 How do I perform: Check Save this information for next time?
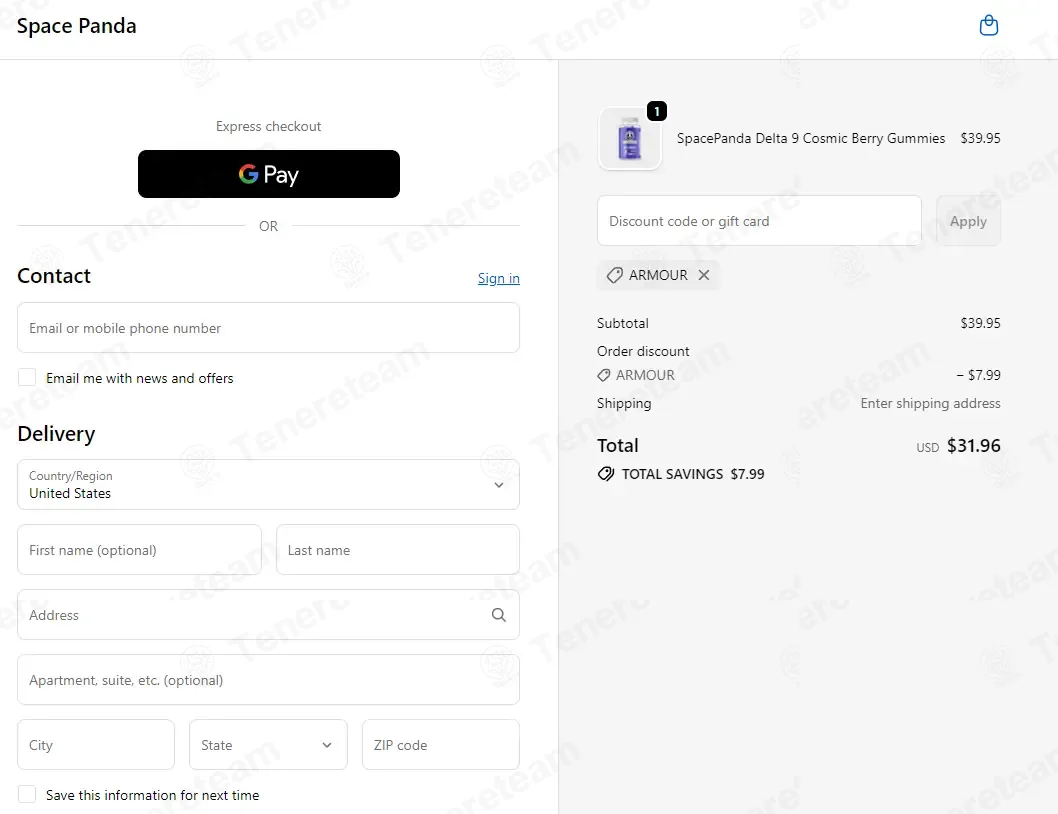click(x=27, y=794)
